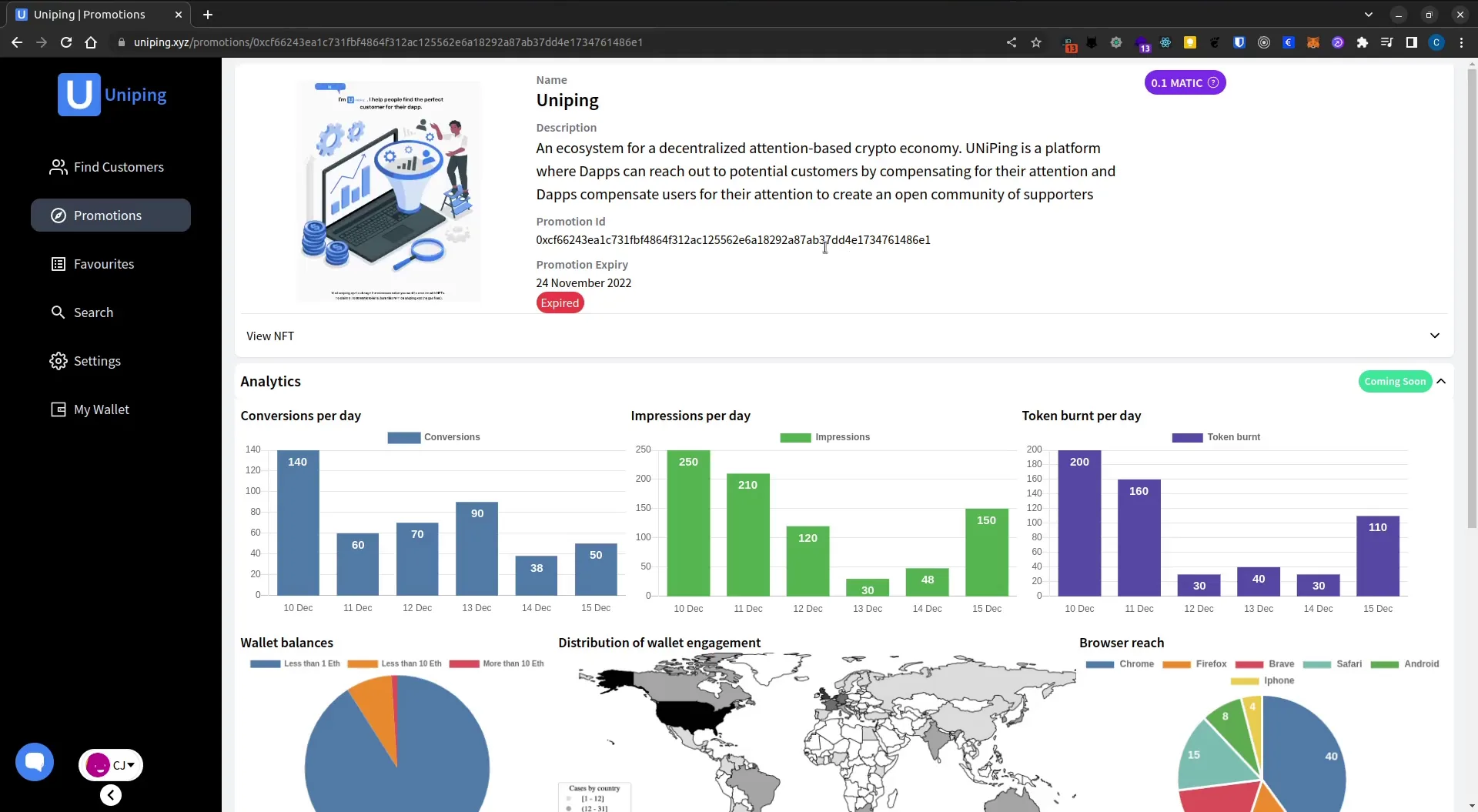The height and width of the screenshot is (812, 1478).
Task: Click the 140 conversions bar for 10 Dec
Action: pyautogui.click(x=298, y=523)
